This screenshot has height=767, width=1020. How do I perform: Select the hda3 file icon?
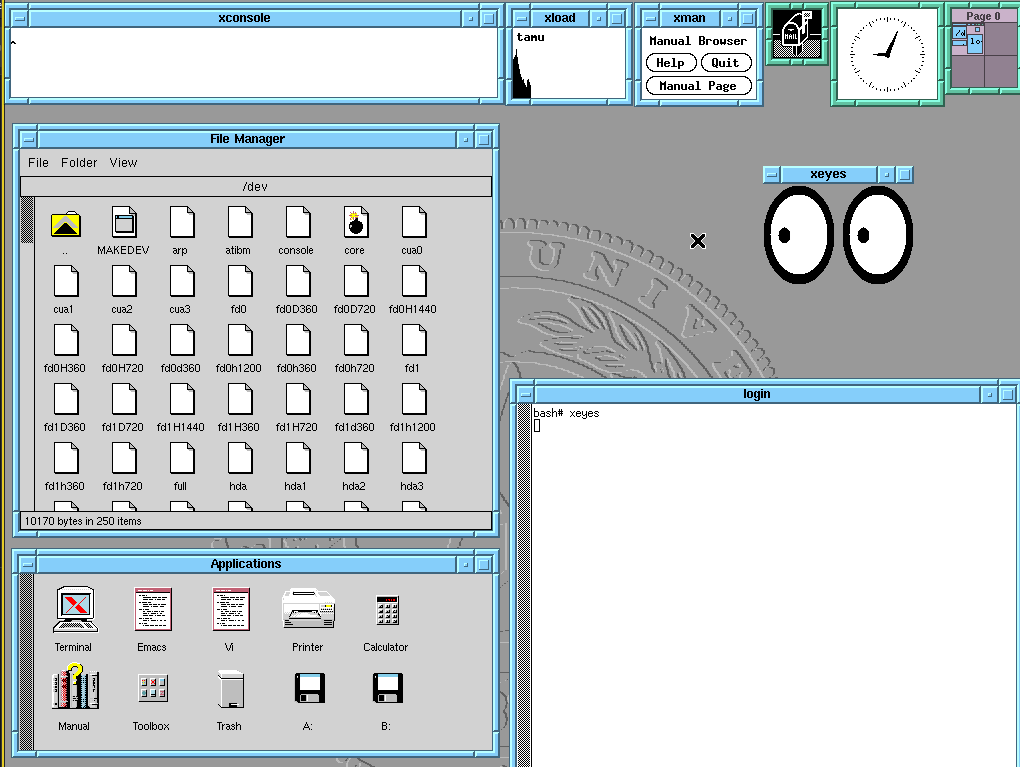(414, 458)
